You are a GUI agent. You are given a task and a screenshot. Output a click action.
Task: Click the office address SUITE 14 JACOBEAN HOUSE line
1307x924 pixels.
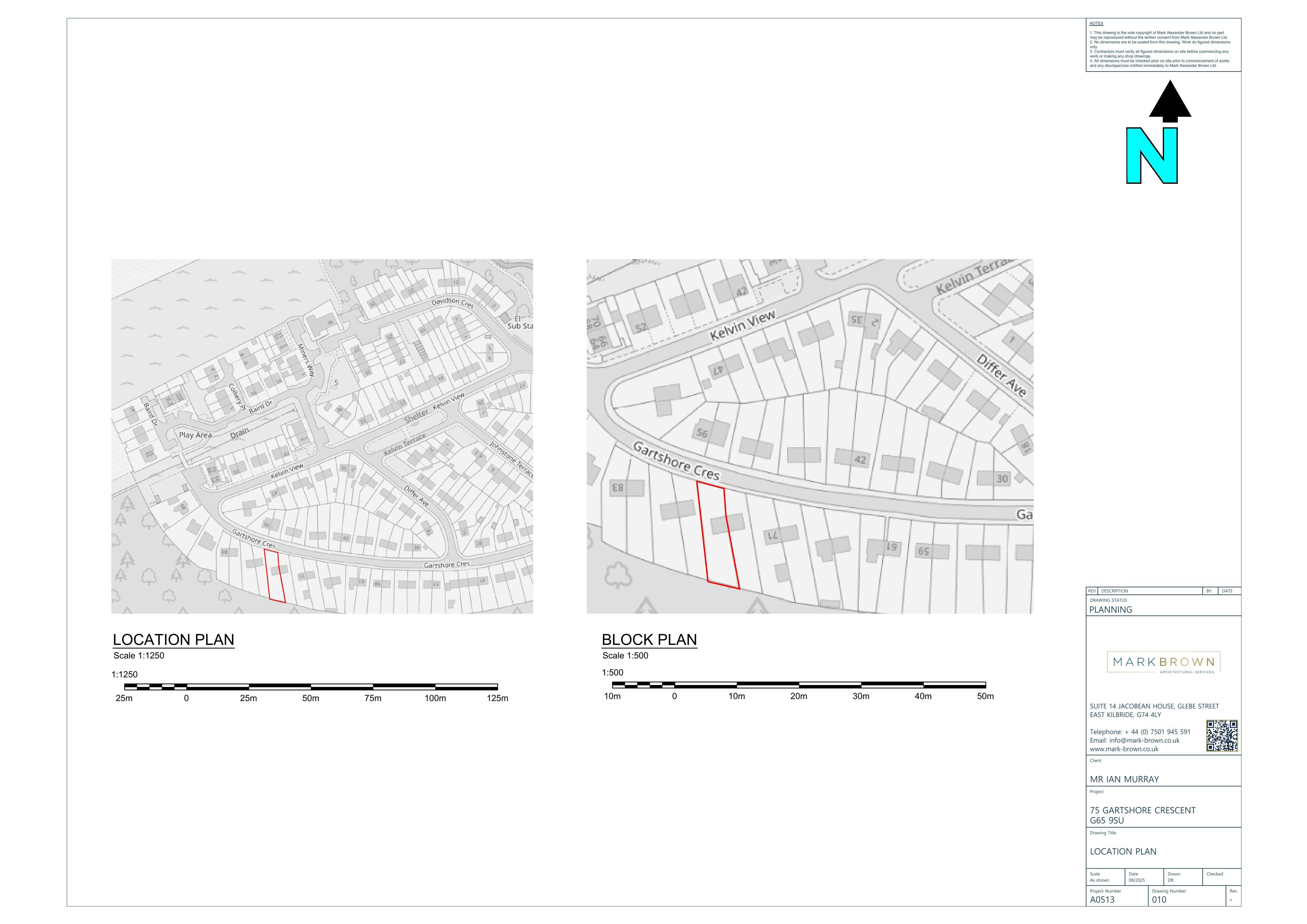coord(1154,706)
